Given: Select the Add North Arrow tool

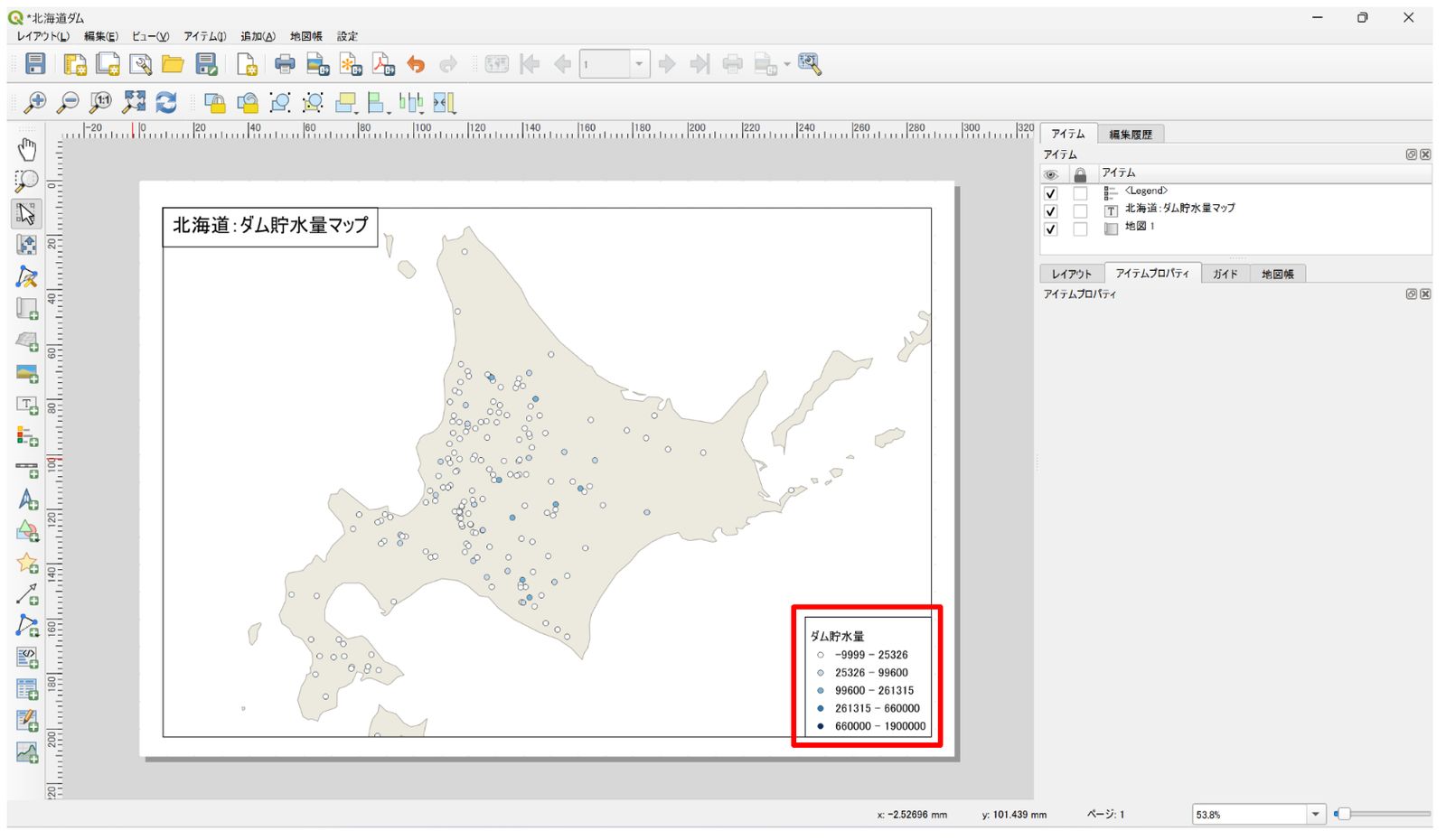Looking at the screenshot, I should tap(27, 499).
